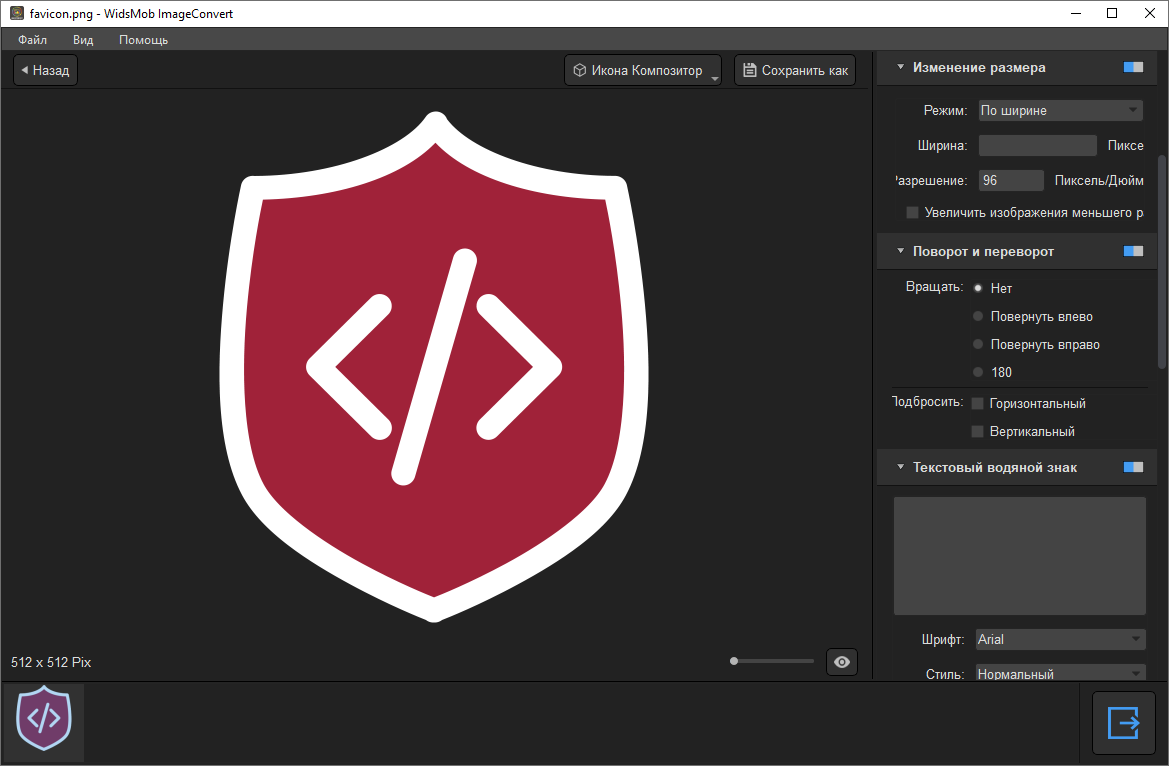The width and height of the screenshot is (1169, 766).
Task: Collapse the Изменение размера section
Action: (901, 68)
